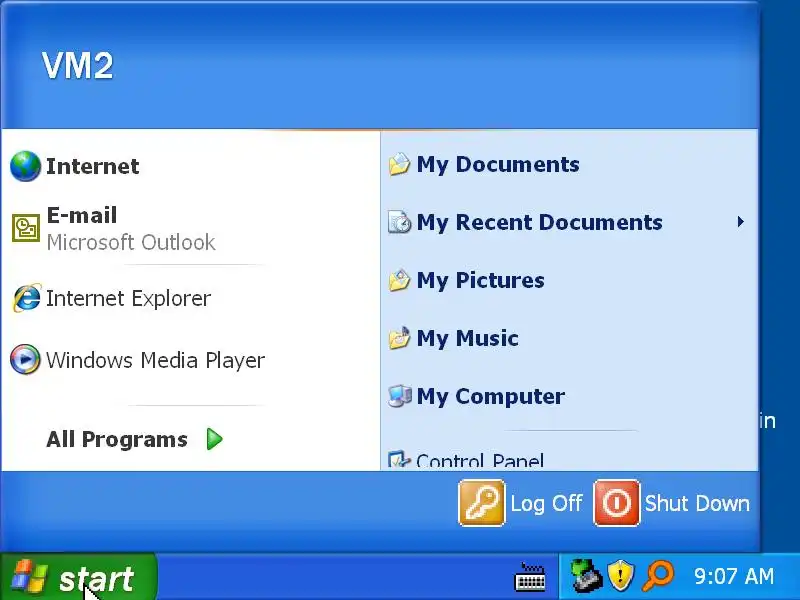
Task: Click the 9:07 AM taskbar clock
Action: pos(734,577)
